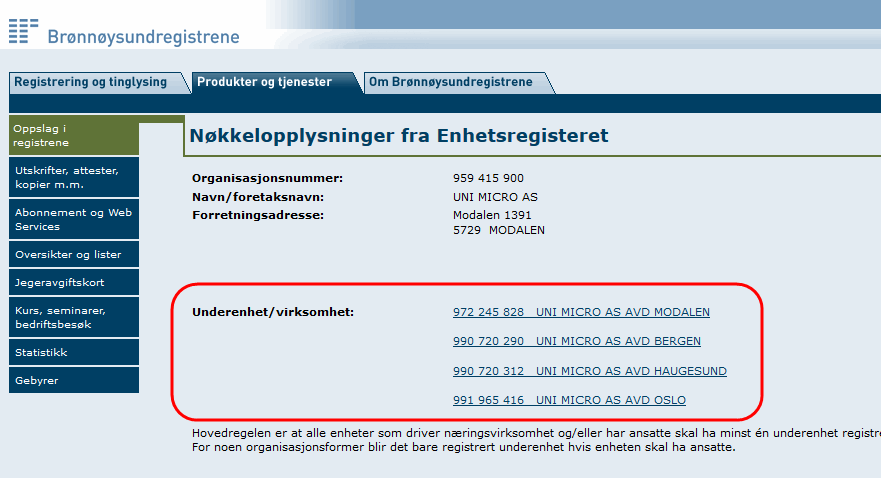
Task: Click the Brønnøysundregistrene header title text
Action: [x=144, y=38]
